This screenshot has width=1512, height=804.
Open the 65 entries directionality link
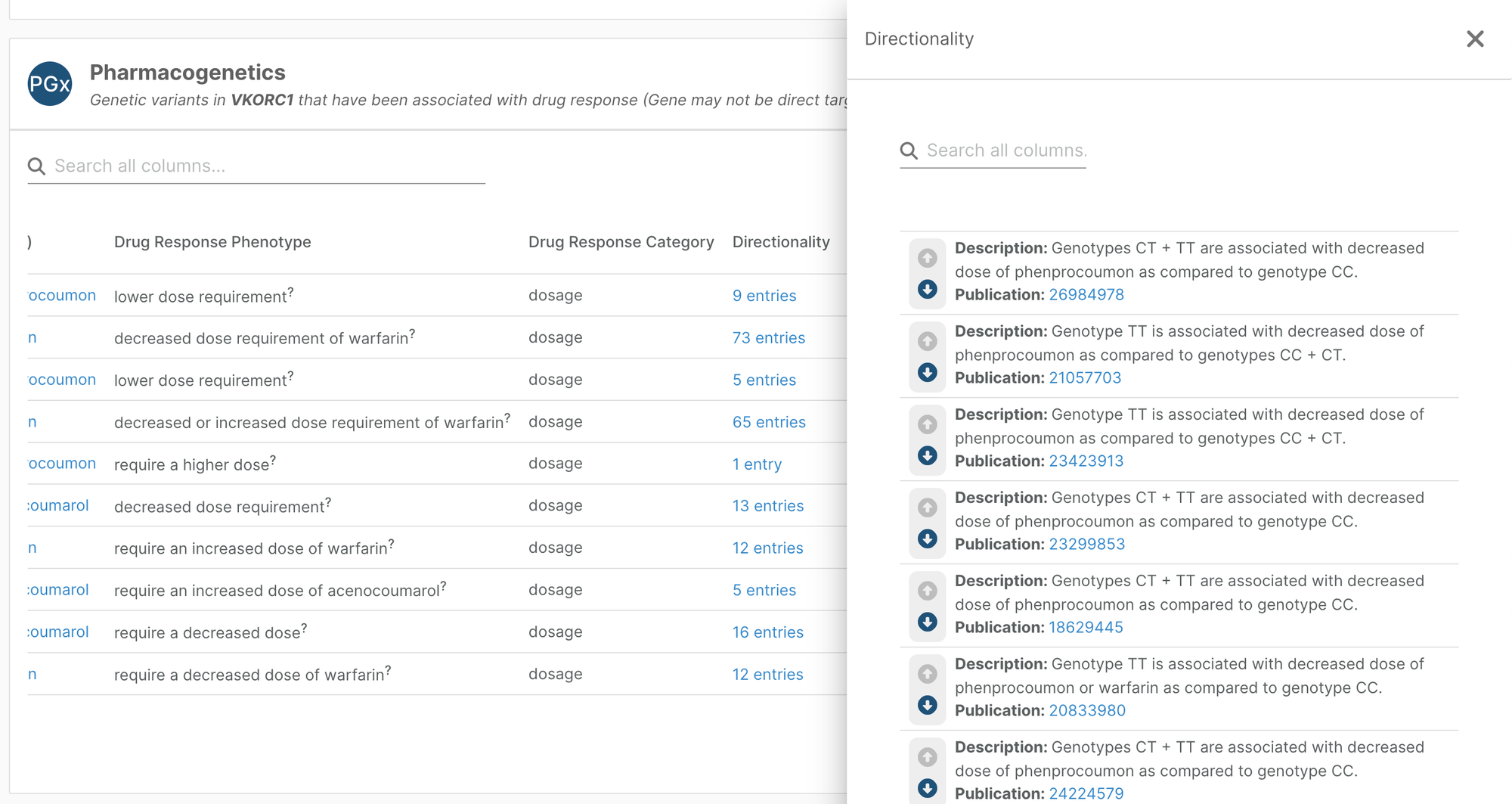coord(768,422)
